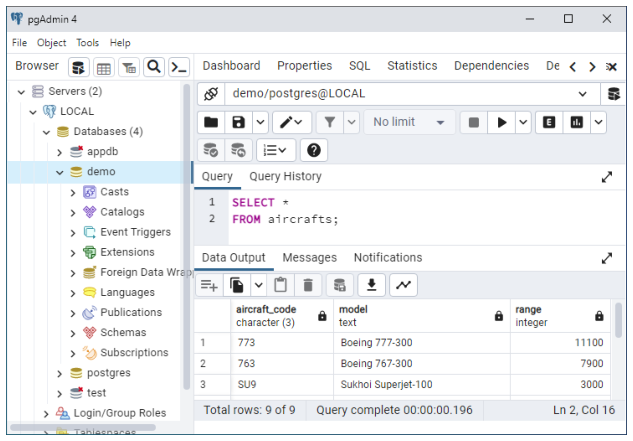This screenshot has height=441, width=633.
Task: Click the Add row icon in Data Output
Action: click(x=209, y=286)
